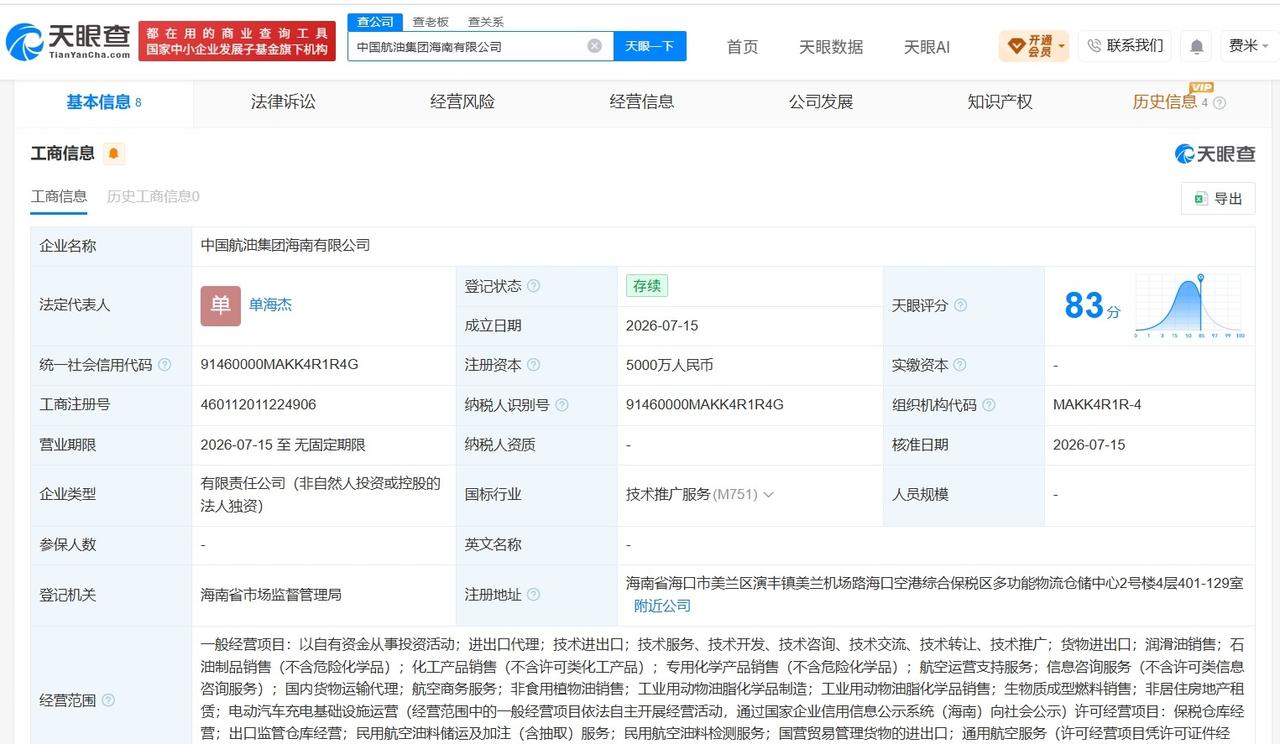Click the 83分 Tianyan score value
The width and height of the screenshot is (1280, 744).
1092,306
